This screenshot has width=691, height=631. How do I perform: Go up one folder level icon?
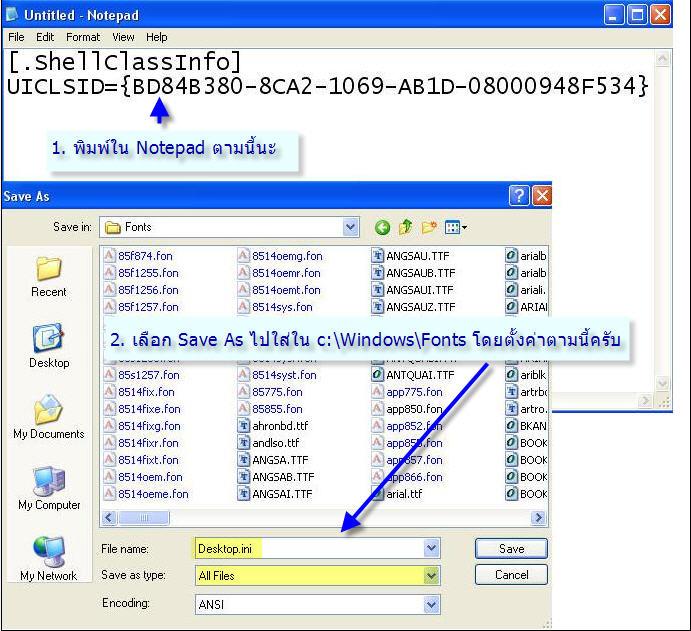click(405, 227)
